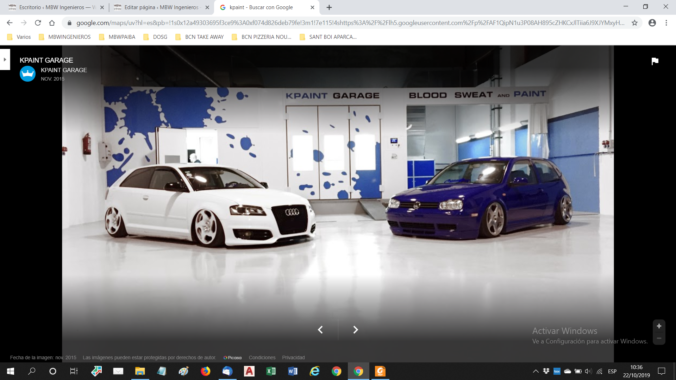Open Chrome profile account icon
This screenshot has height=380, width=676.
click(652, 23)
